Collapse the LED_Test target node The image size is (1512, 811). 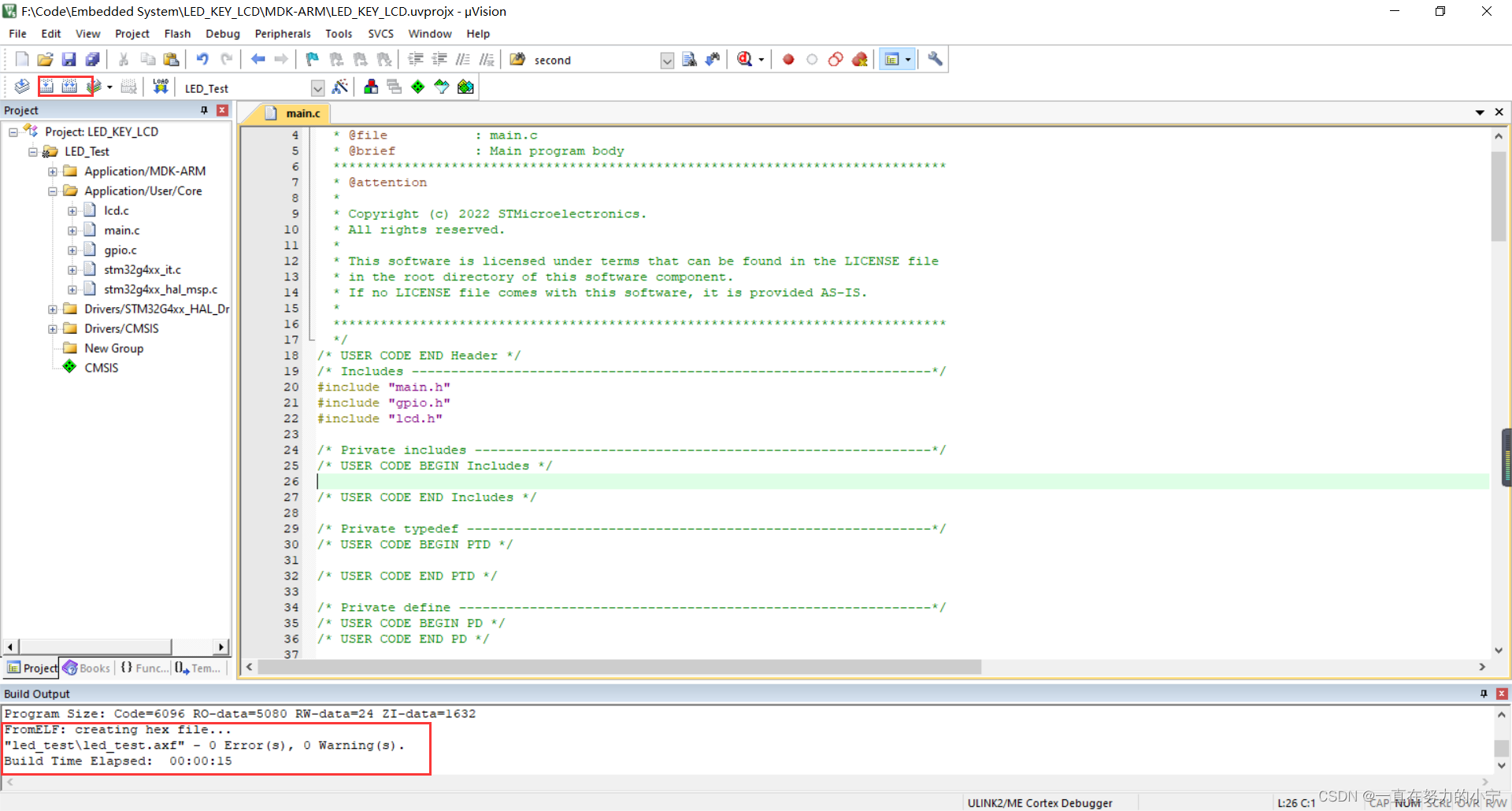(x=33, y=152)
